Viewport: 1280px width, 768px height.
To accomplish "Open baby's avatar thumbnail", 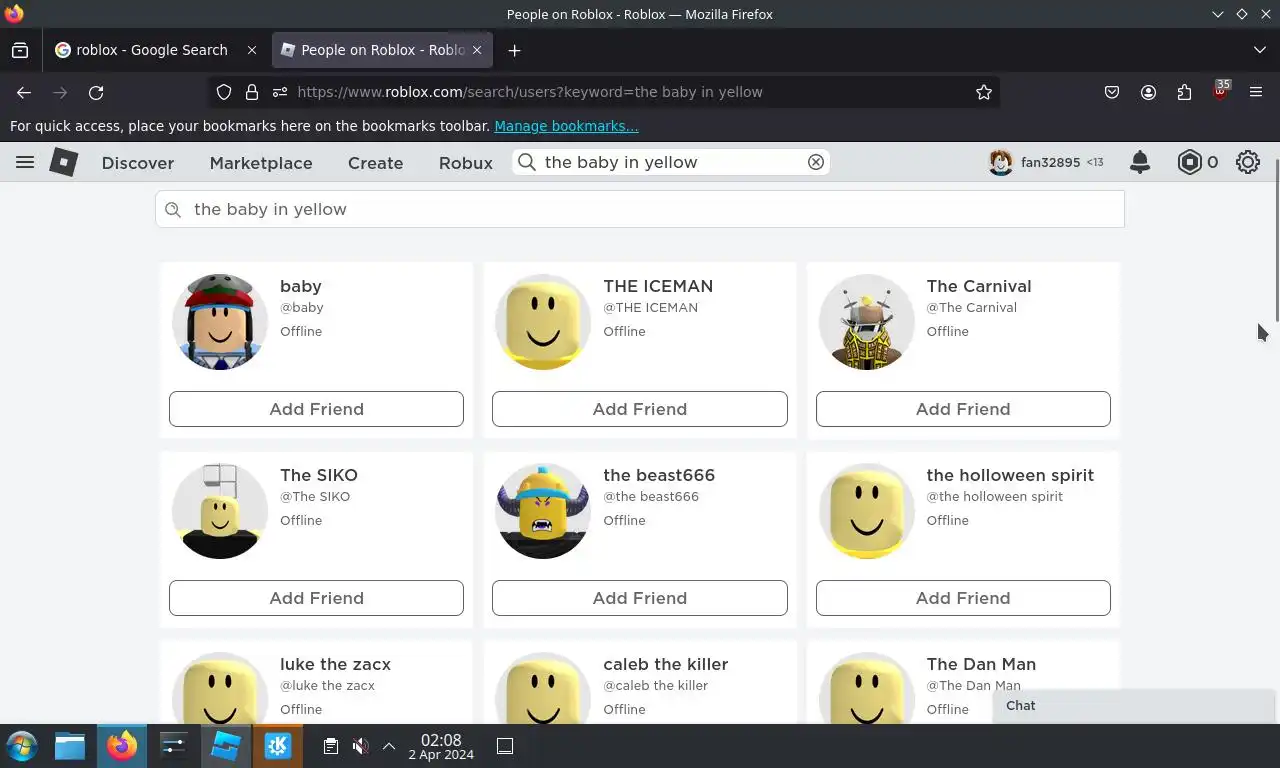I will click(220, 322).
